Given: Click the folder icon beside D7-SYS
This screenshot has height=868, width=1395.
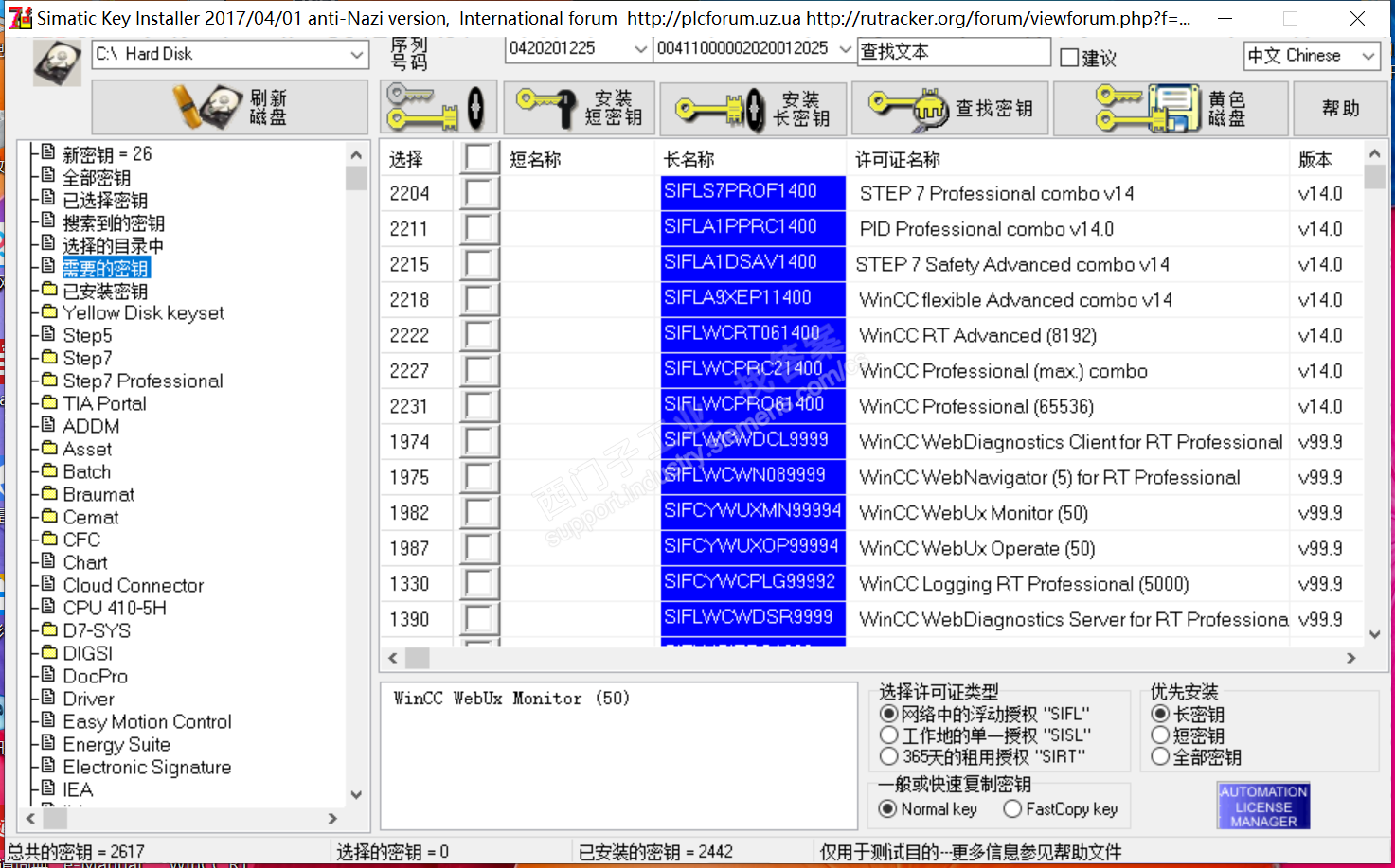Looking at the screenshot, I should click(49, 630).
